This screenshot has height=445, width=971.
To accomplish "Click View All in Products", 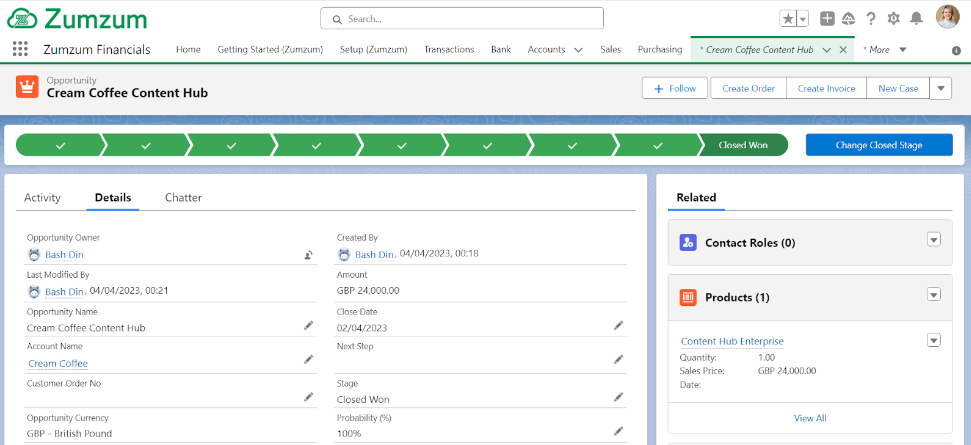I will point(810,418).
